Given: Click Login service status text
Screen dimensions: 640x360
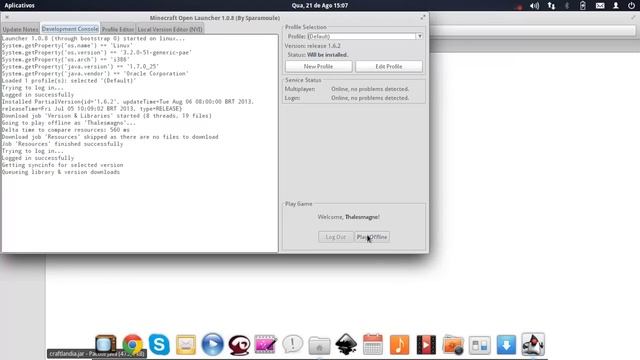Looking at the screenshot, I should [370, 98].
